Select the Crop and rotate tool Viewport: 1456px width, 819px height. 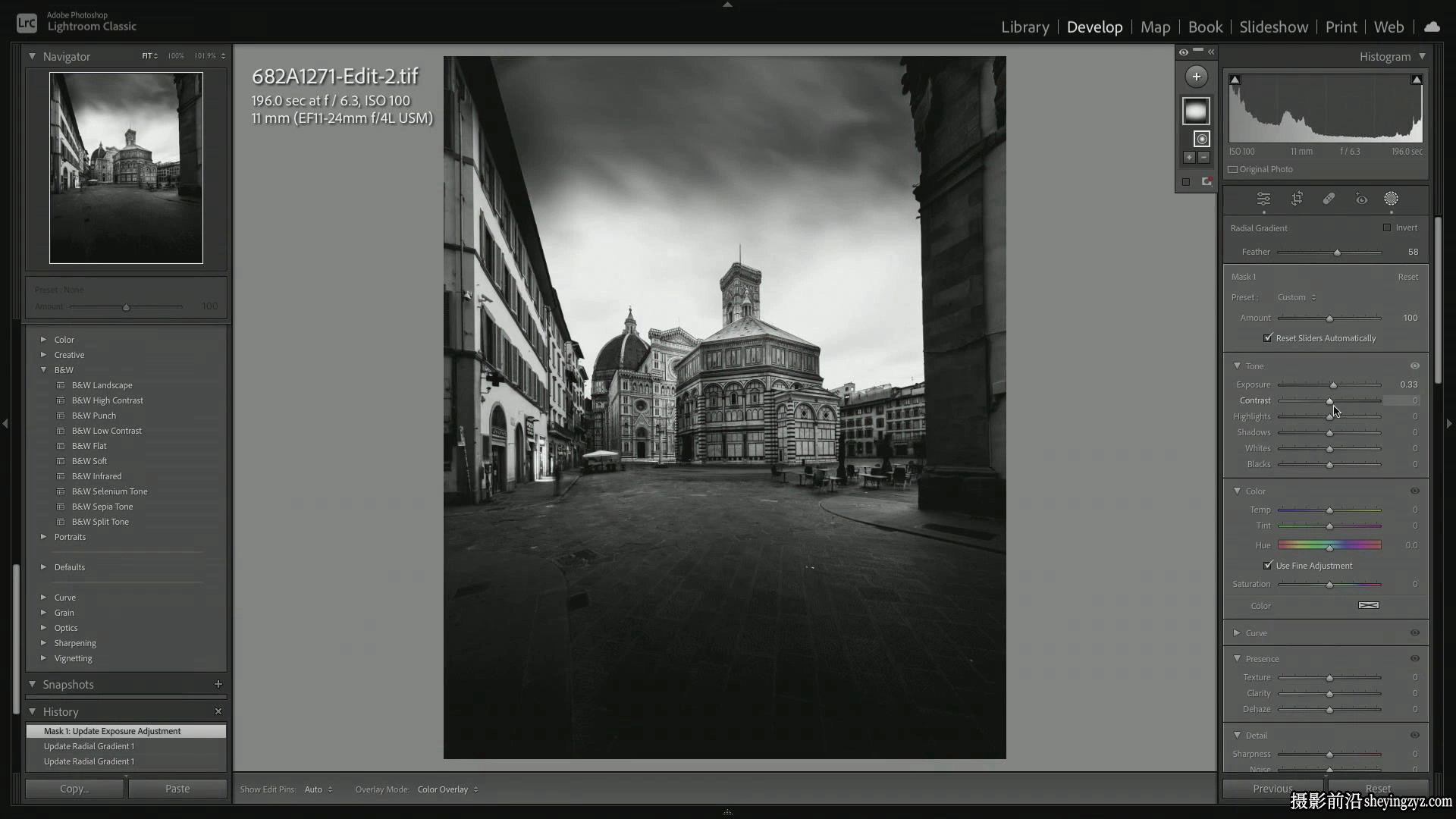point(1297,199)
